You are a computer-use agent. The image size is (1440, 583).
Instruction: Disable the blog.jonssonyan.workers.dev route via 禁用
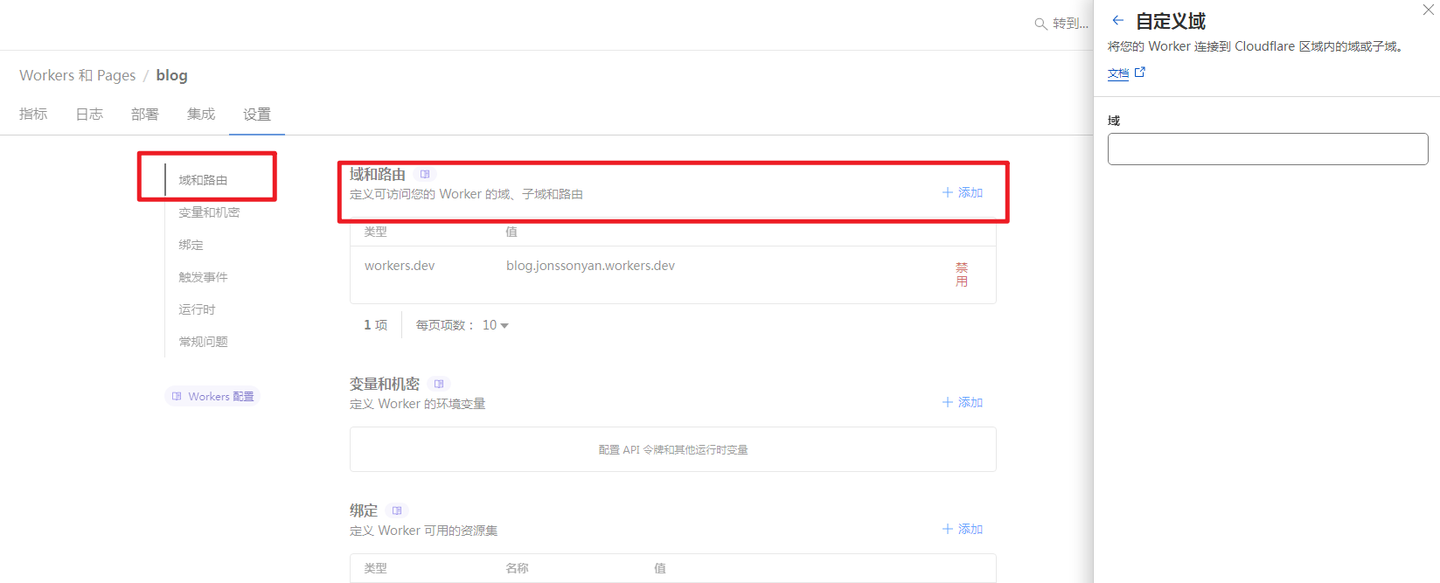tap(961, 273)
